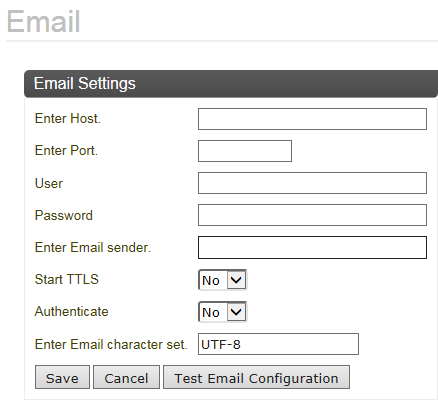Screen dimensions: 438x410
Task: Click the Email page heading
Action: tap(43, 22)
